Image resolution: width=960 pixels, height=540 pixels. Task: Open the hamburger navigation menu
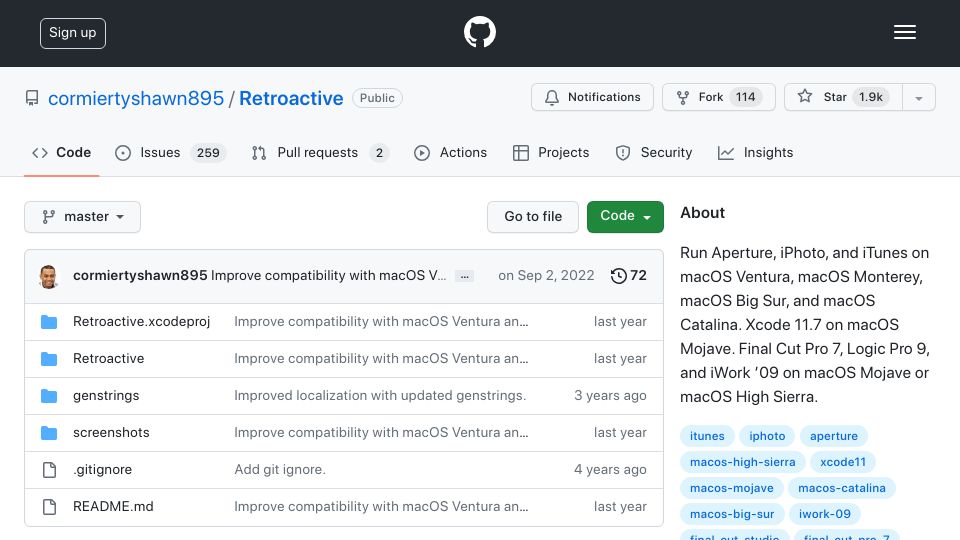click(x=904, y=32)
